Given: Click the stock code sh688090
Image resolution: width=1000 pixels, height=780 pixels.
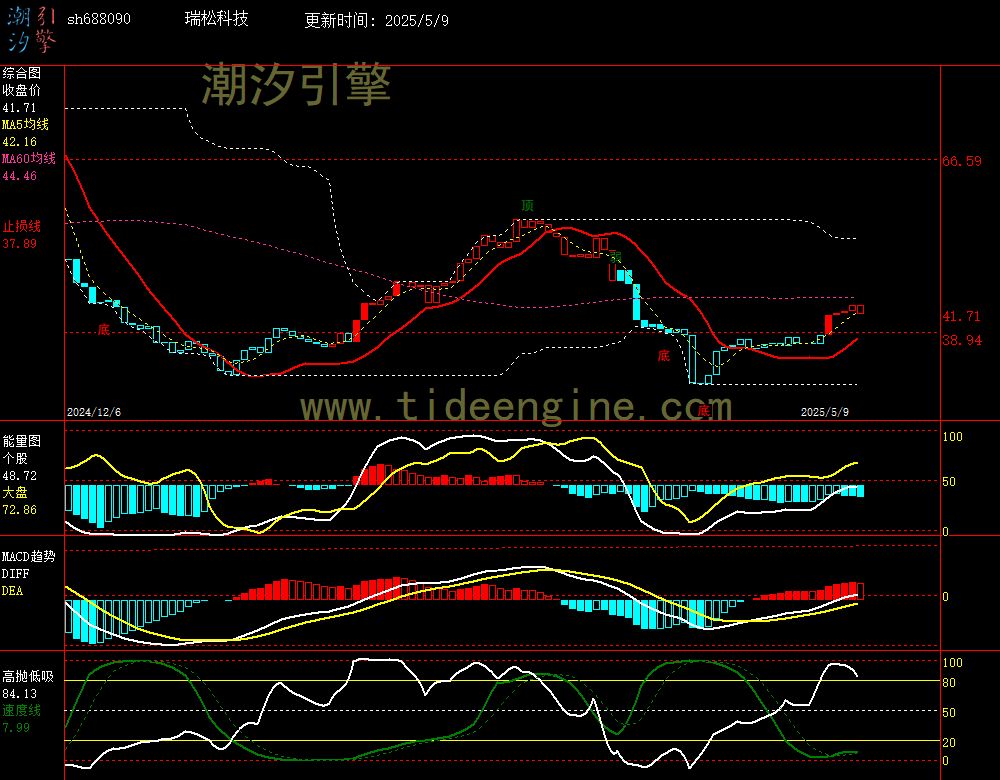Looking at the screenshot, I should (99, 19).
